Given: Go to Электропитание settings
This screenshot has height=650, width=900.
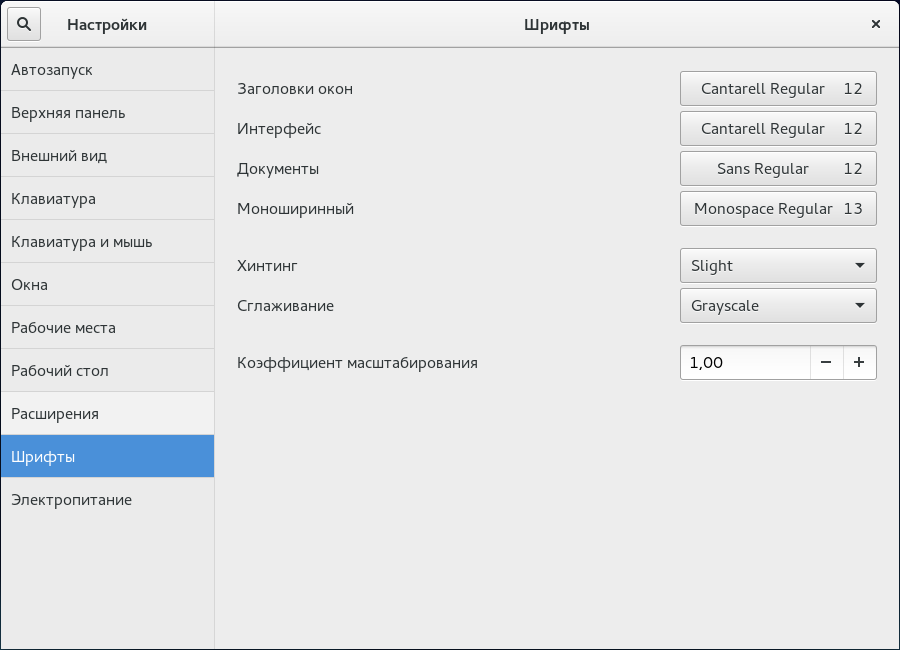Looking at the screenshot, I should click(107, 500).
